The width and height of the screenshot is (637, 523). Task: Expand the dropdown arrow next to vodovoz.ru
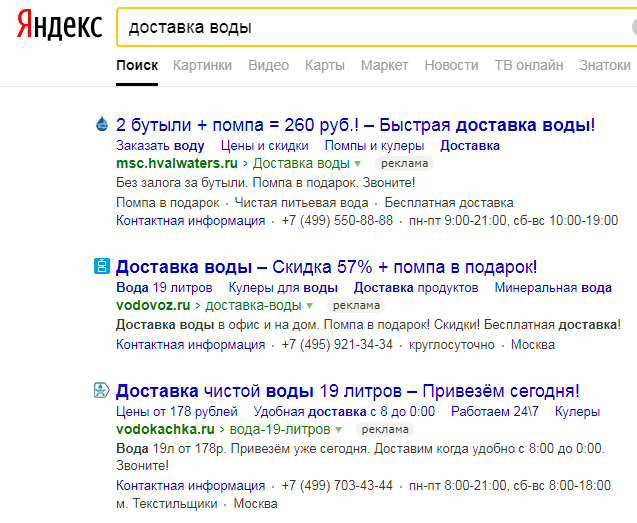pyautogui.click(x=309, y=306)
